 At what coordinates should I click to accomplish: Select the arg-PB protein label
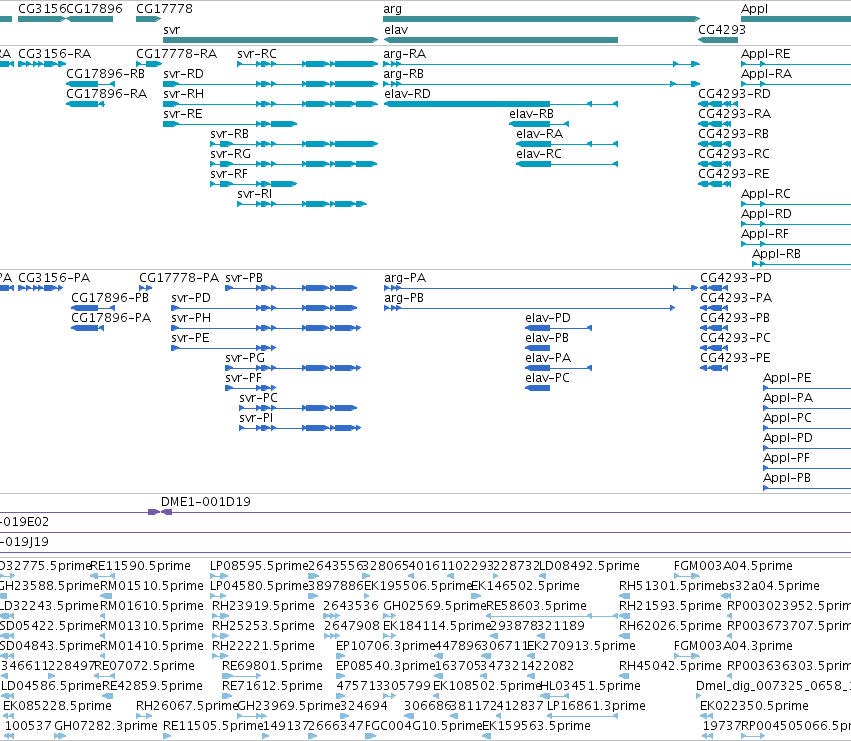click(x=404, y=298)
